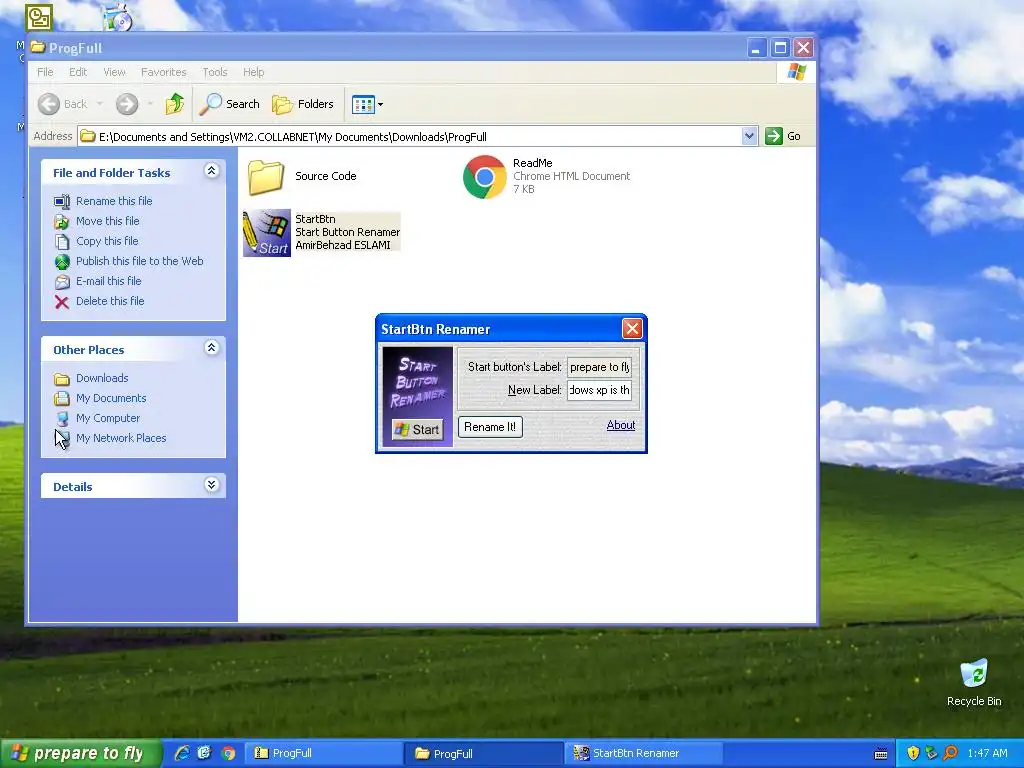Click the envelope E-mail icon

coord(62,281)
